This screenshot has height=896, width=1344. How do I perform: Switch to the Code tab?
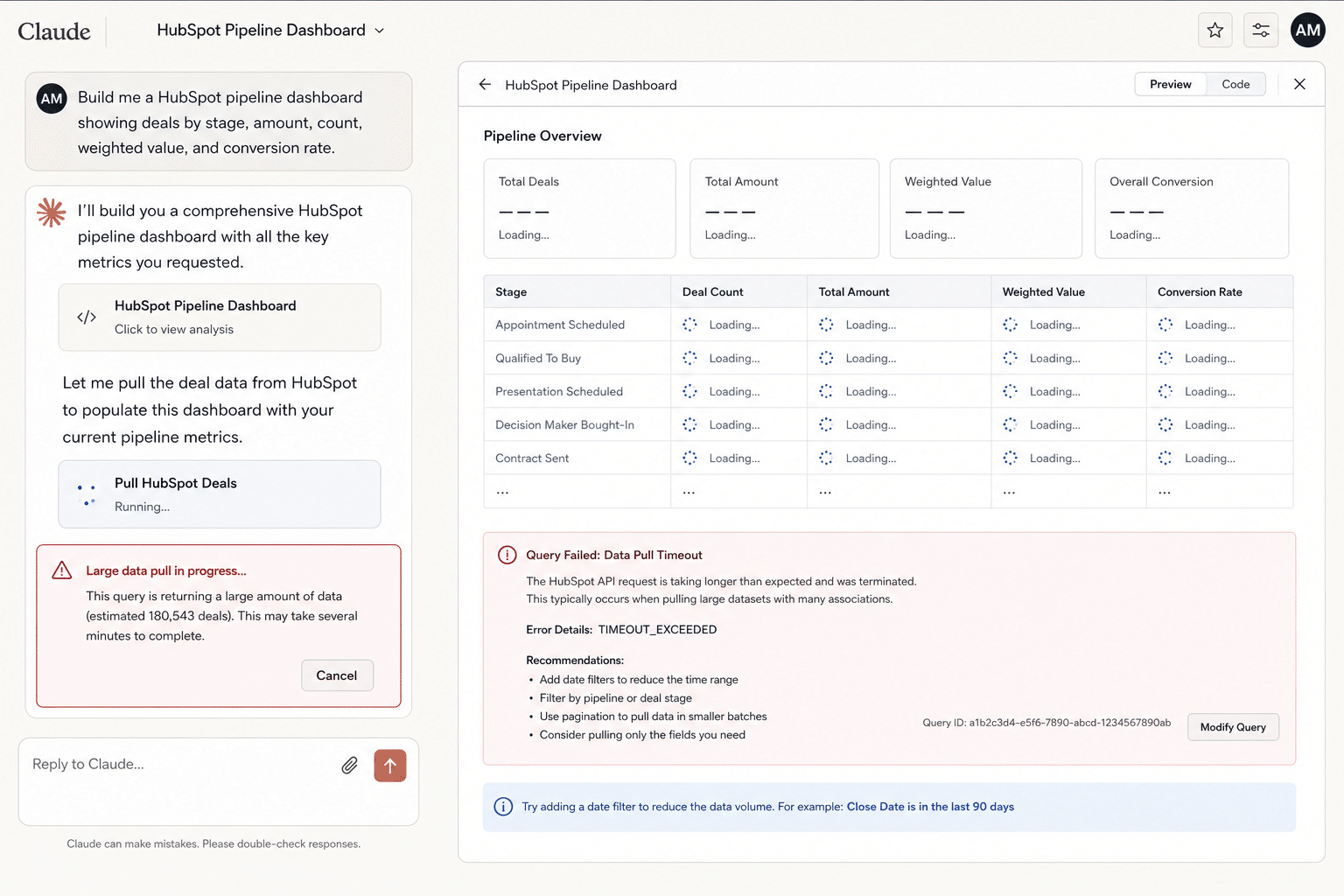point(1235,84)
